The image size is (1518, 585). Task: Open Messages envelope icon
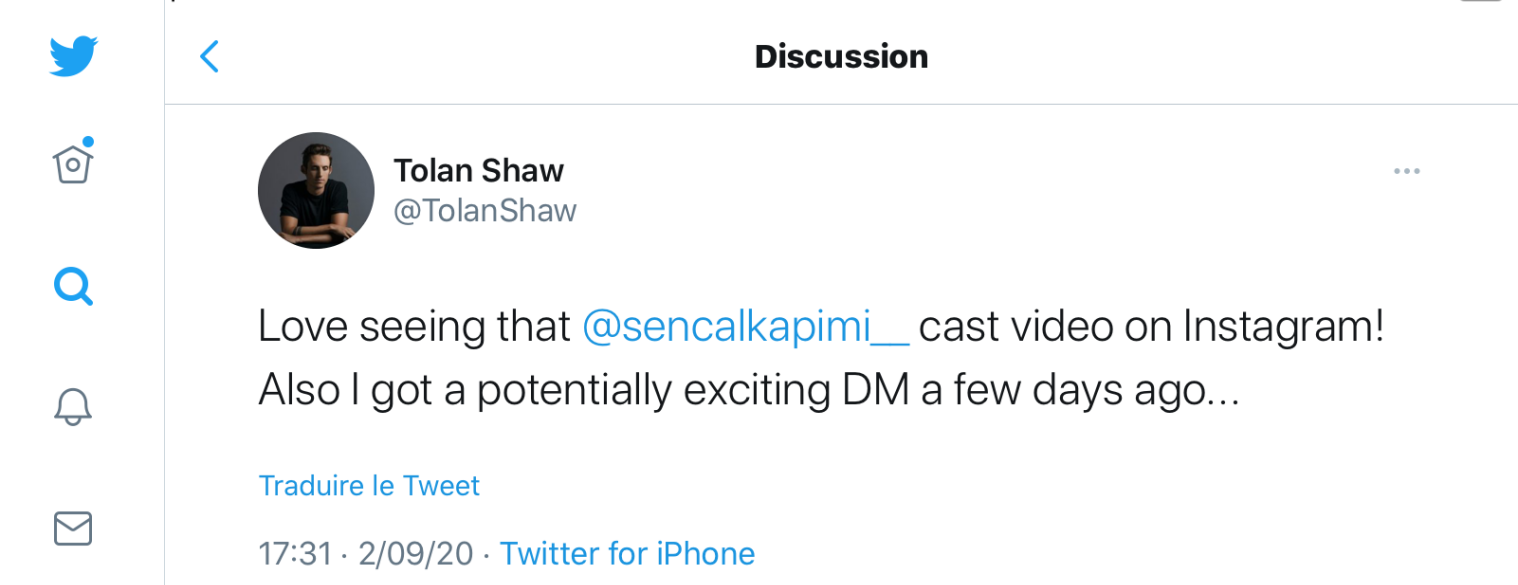click(x=73, y=528)
